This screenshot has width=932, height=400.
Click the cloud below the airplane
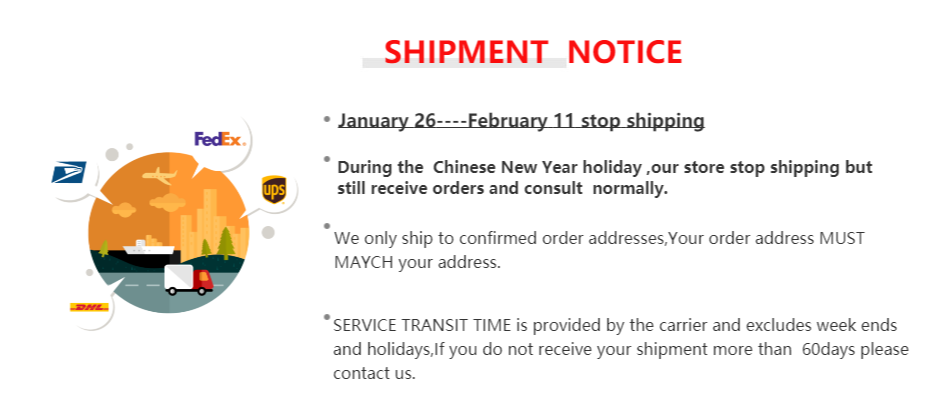[x=167, y=202]
